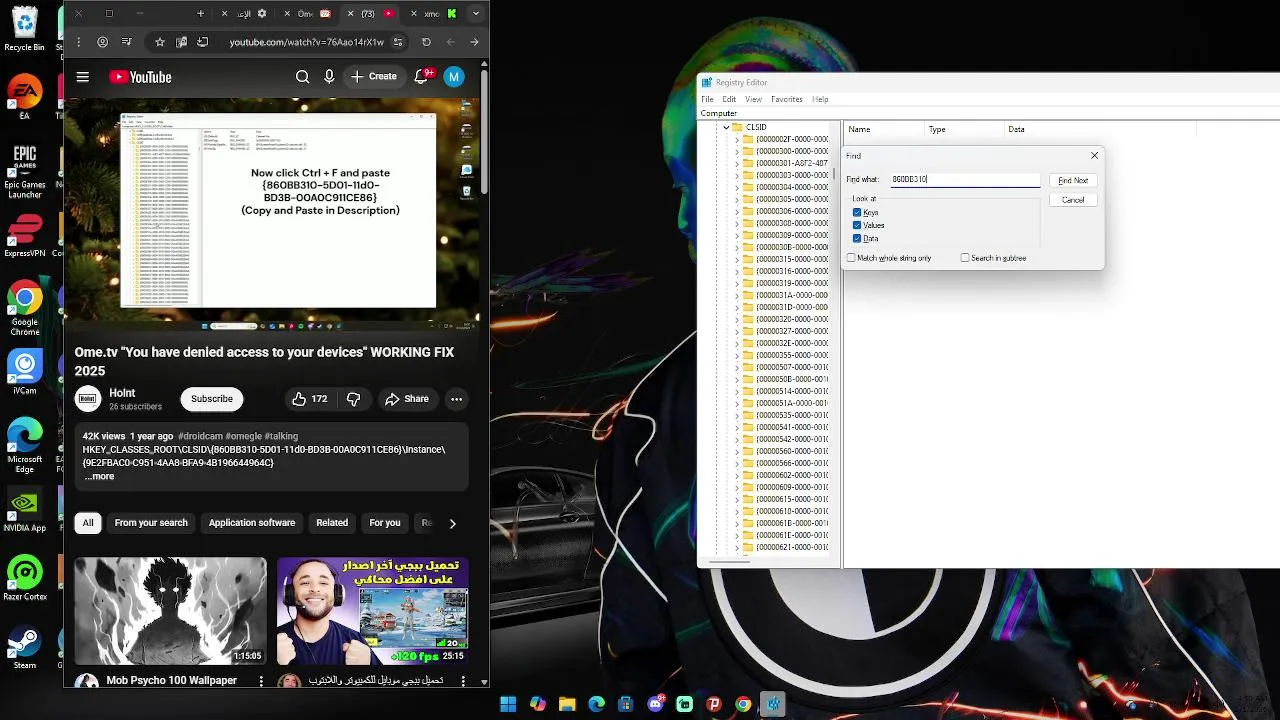1280x720 pixels.
Task: Uncheck Values in Find dialog
Action: tap(857, 225)
